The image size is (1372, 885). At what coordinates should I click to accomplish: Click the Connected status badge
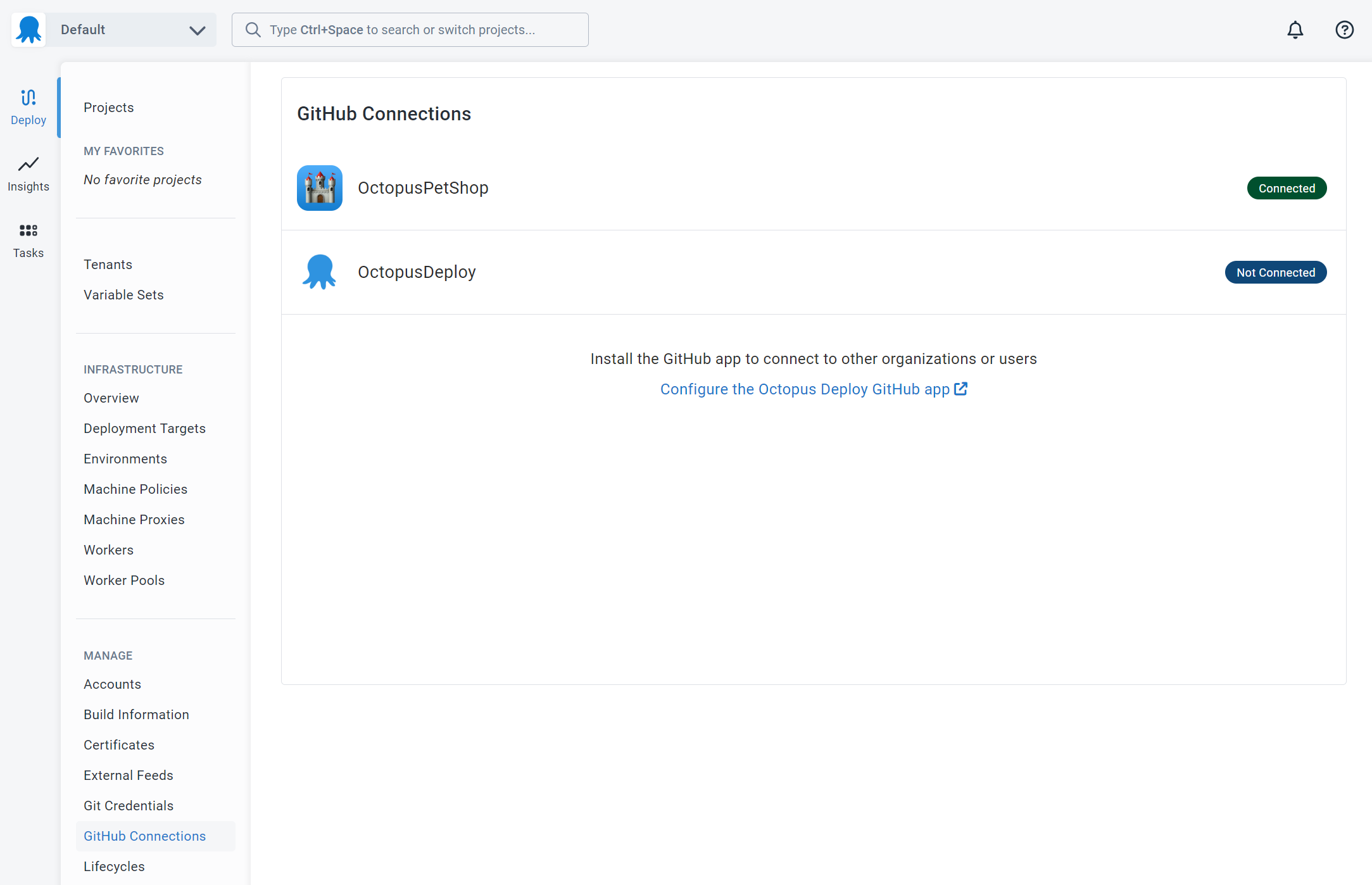coord(1287,188)
